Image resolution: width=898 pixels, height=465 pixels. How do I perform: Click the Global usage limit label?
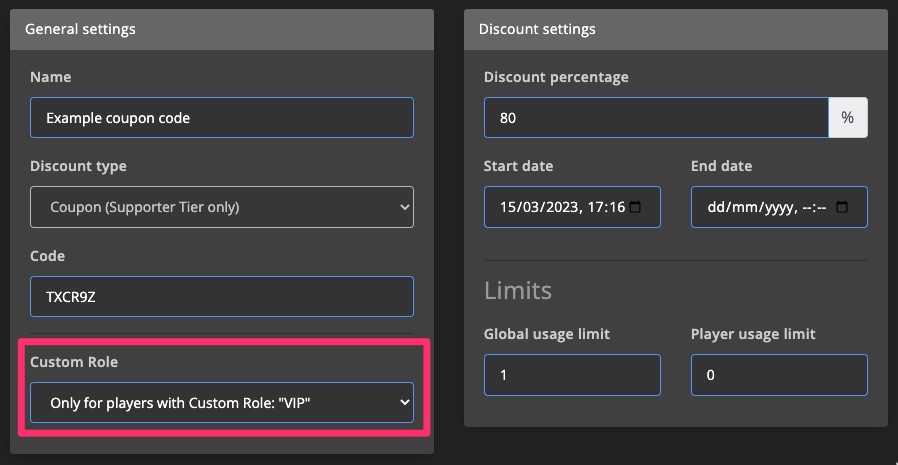click(546, 333)
